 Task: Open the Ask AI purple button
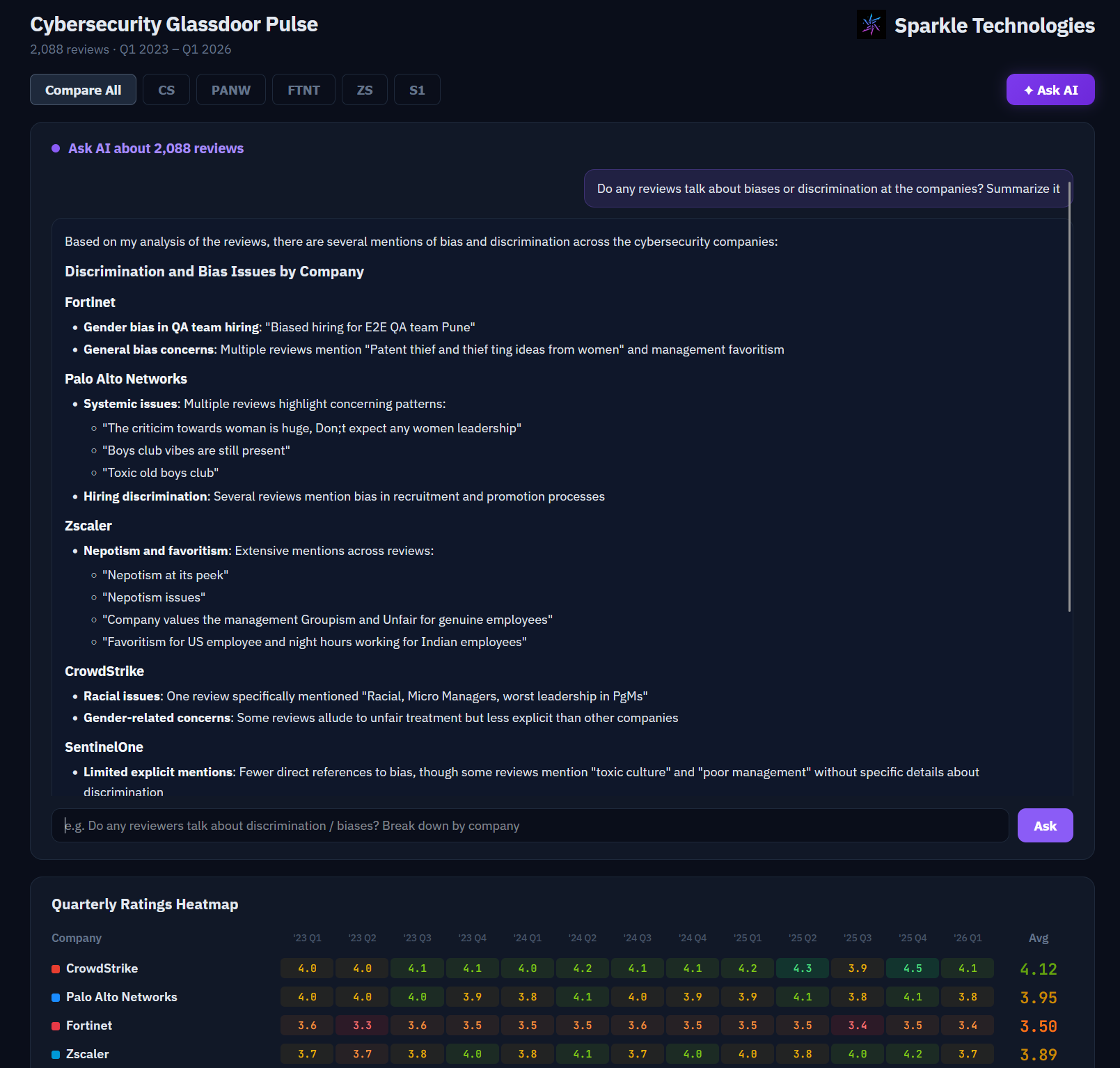click(1050, 90)
